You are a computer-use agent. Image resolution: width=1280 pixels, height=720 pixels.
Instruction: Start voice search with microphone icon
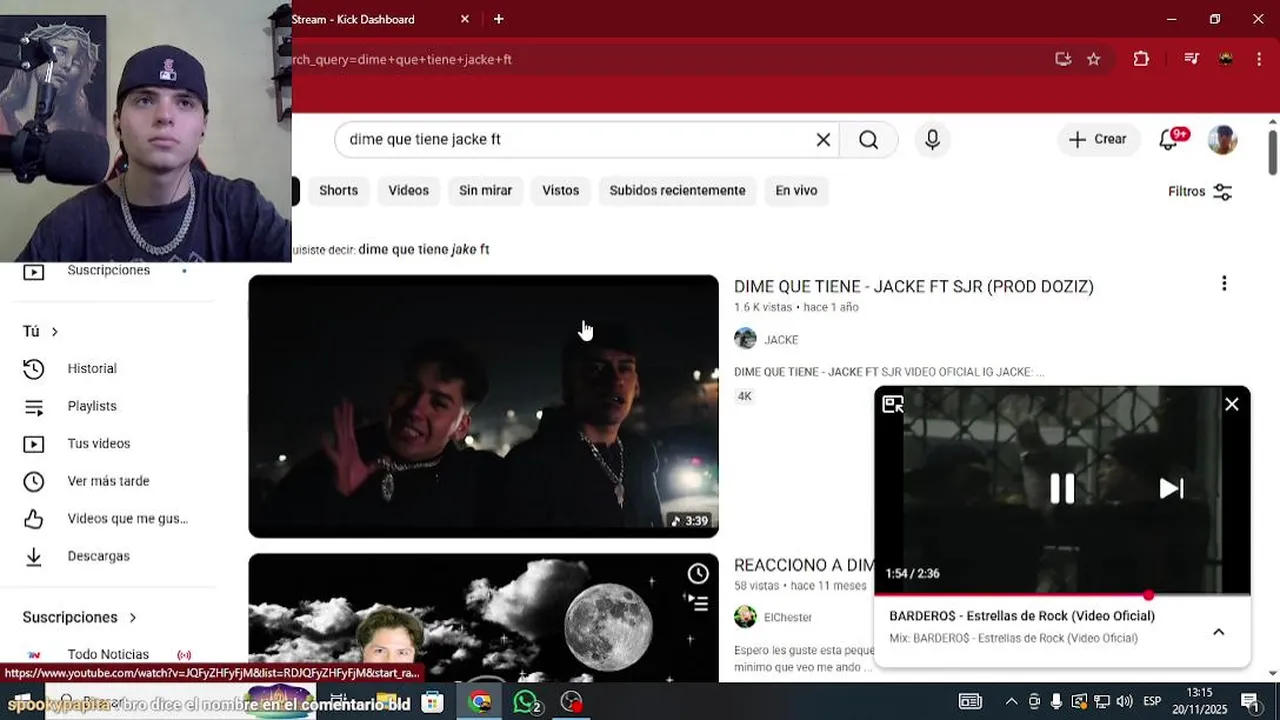pyautogui.click(x=932, y=139)
